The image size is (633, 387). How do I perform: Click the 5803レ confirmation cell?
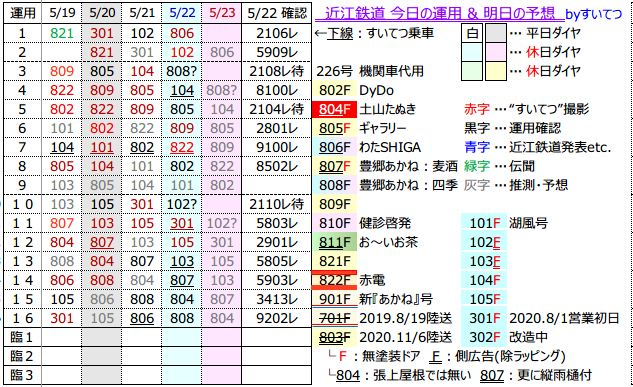coord(277,223)
